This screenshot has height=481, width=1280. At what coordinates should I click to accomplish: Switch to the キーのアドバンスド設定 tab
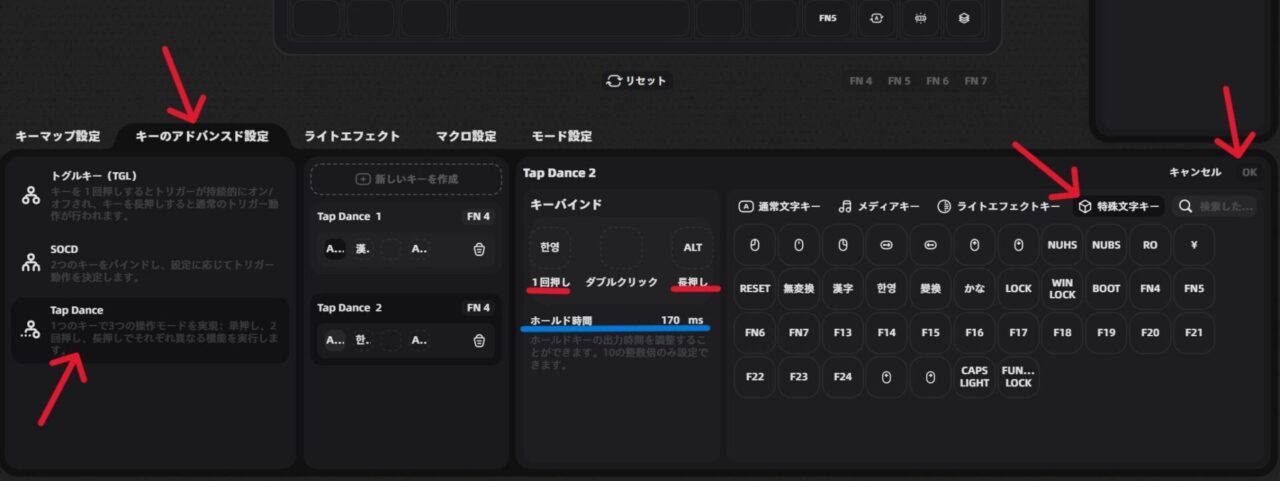click(202, 136)
